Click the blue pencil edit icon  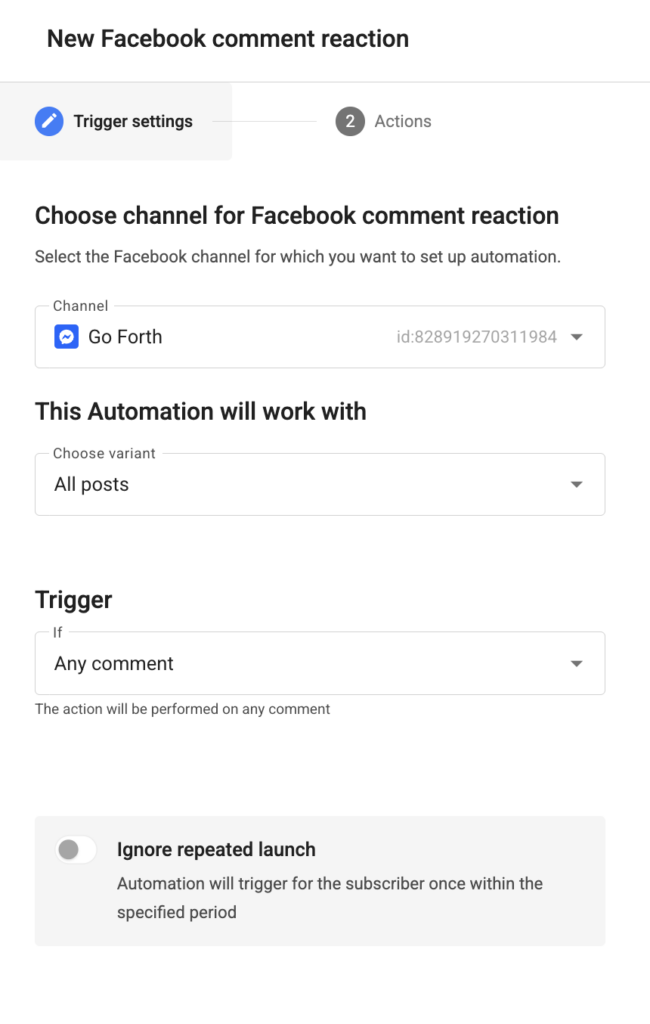[x=49, y=121]
